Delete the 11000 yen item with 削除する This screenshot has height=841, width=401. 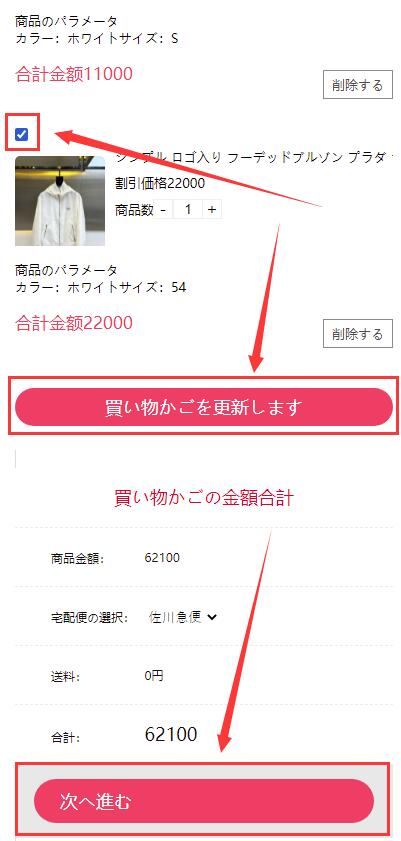[358, 85]
